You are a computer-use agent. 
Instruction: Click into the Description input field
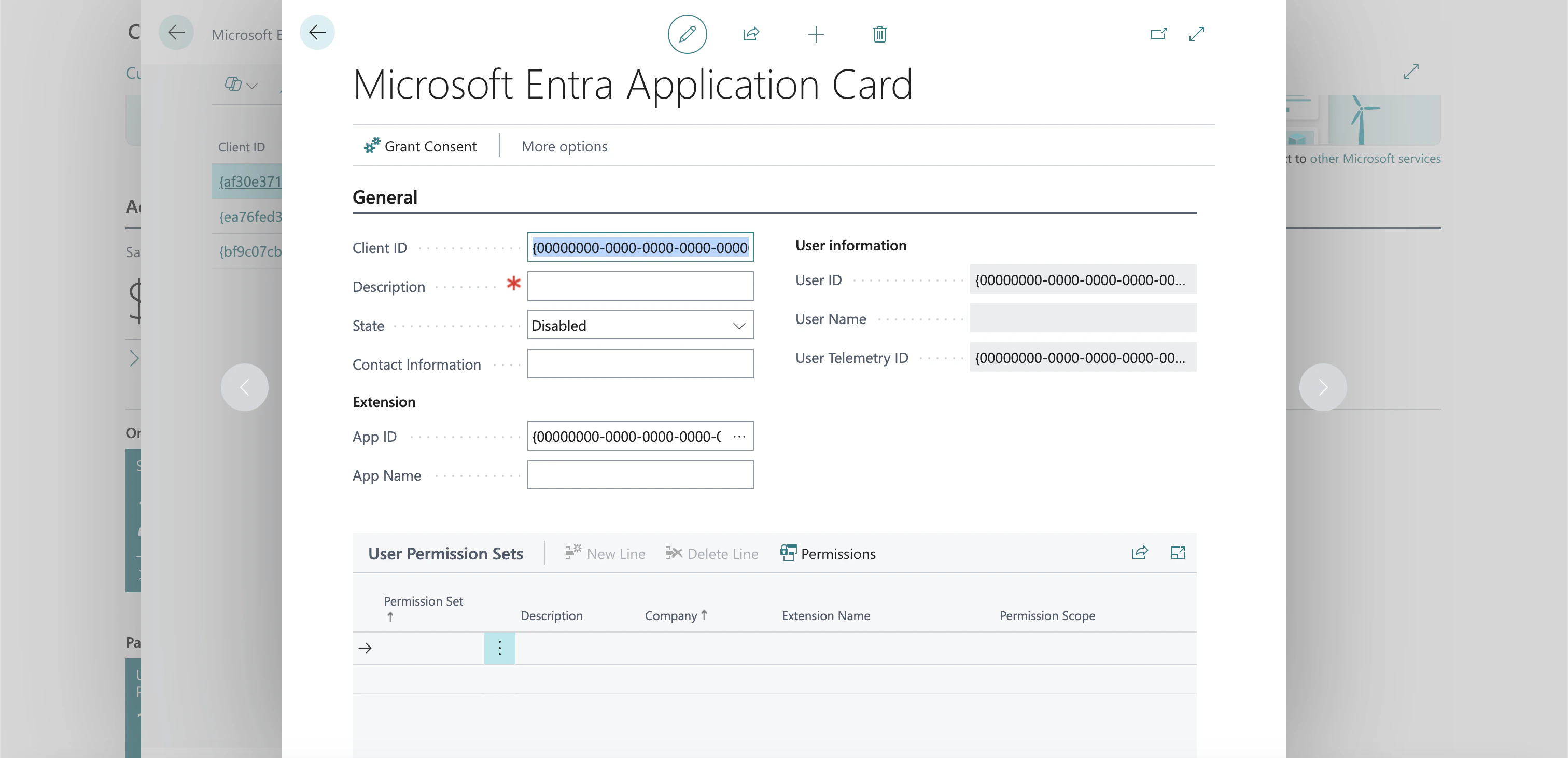tap(640, 286)
